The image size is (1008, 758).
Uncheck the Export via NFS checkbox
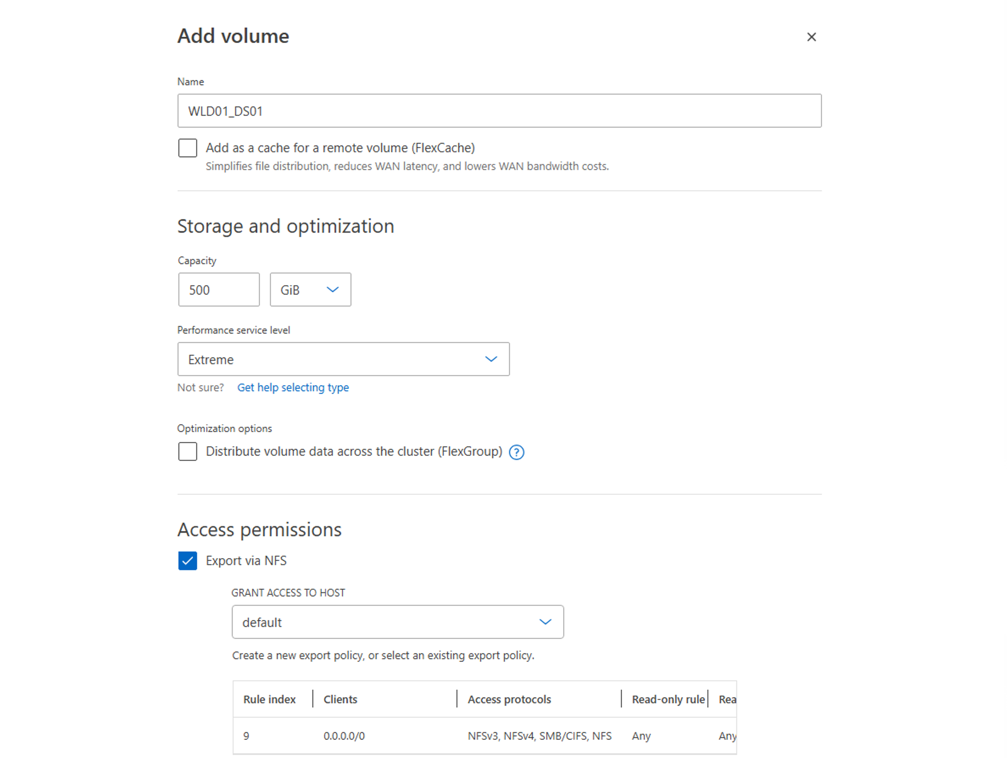coord(188,561)
